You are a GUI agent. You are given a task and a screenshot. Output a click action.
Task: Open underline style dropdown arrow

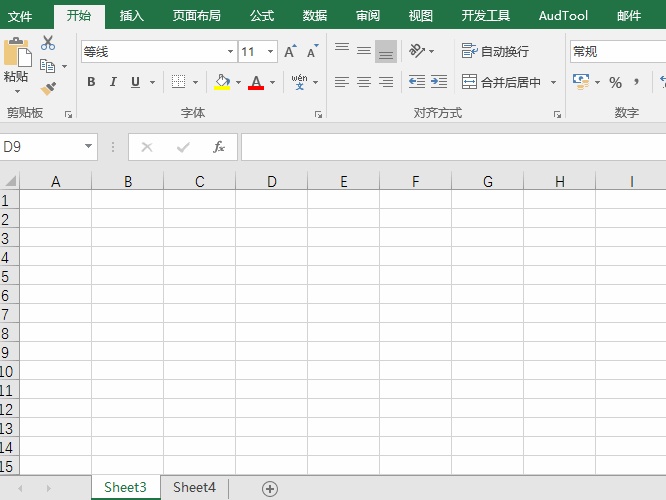152,82
